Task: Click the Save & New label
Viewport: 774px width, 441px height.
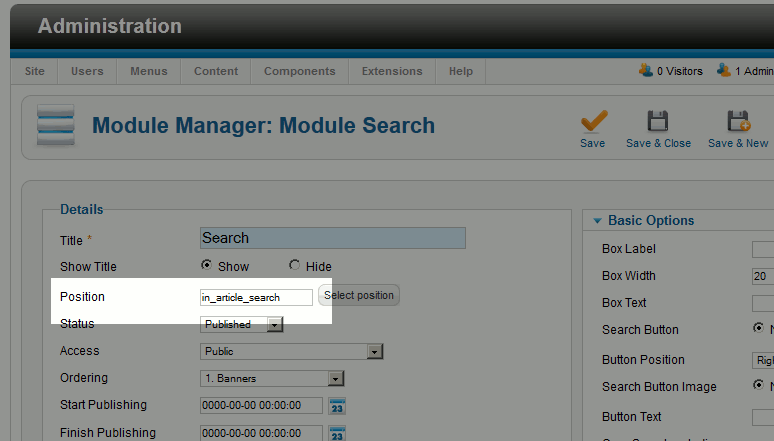Action: coord(738,143)
